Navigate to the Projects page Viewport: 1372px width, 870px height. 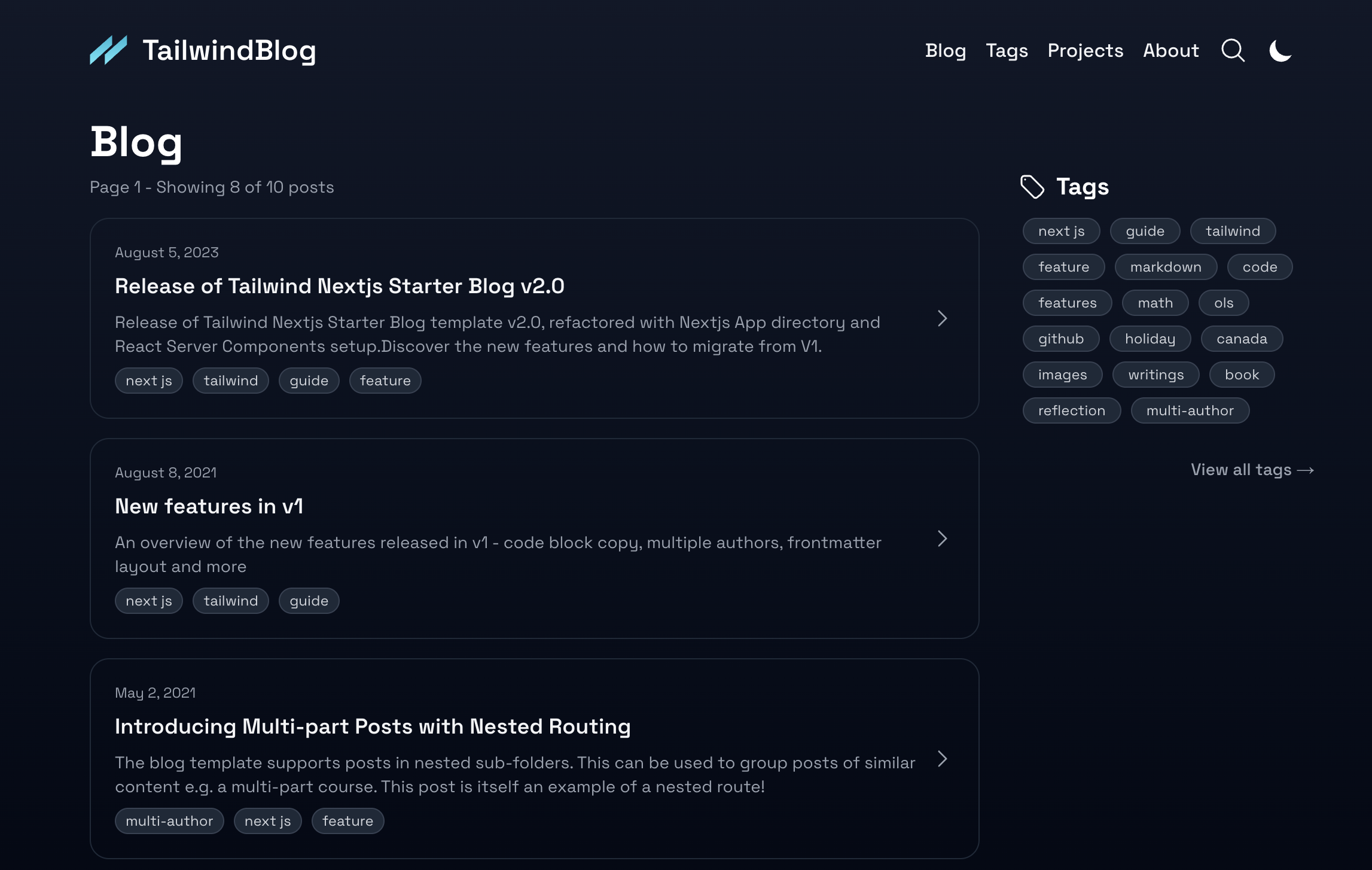click(1085, 51)
